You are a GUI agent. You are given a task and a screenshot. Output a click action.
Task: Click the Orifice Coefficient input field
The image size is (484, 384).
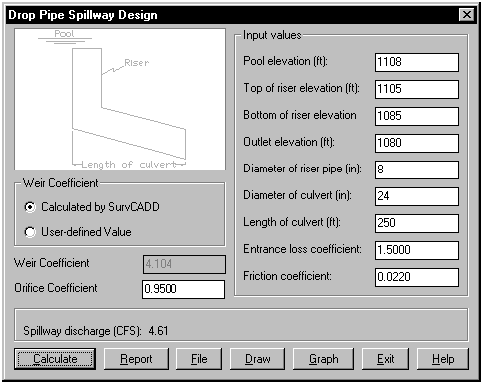pos(184,289)
